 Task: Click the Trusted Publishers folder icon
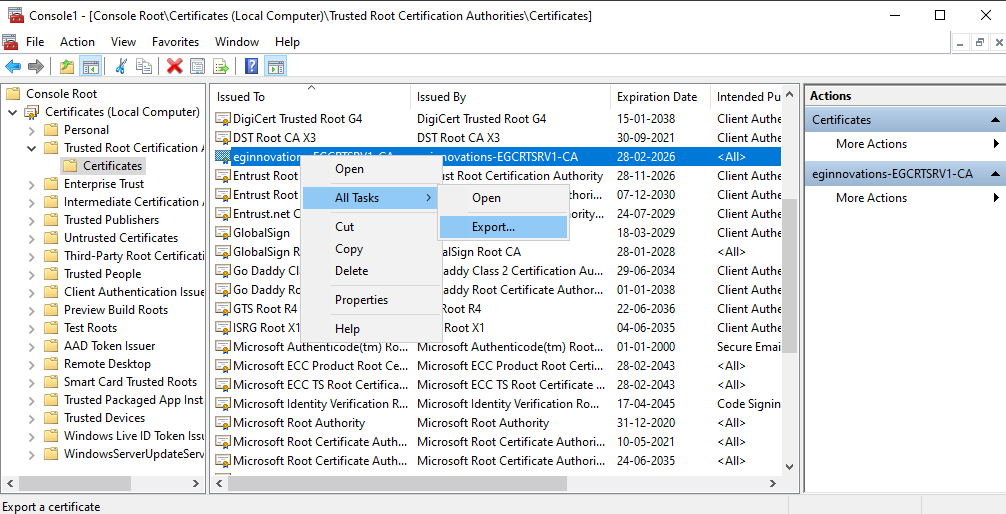click(51, 220)
